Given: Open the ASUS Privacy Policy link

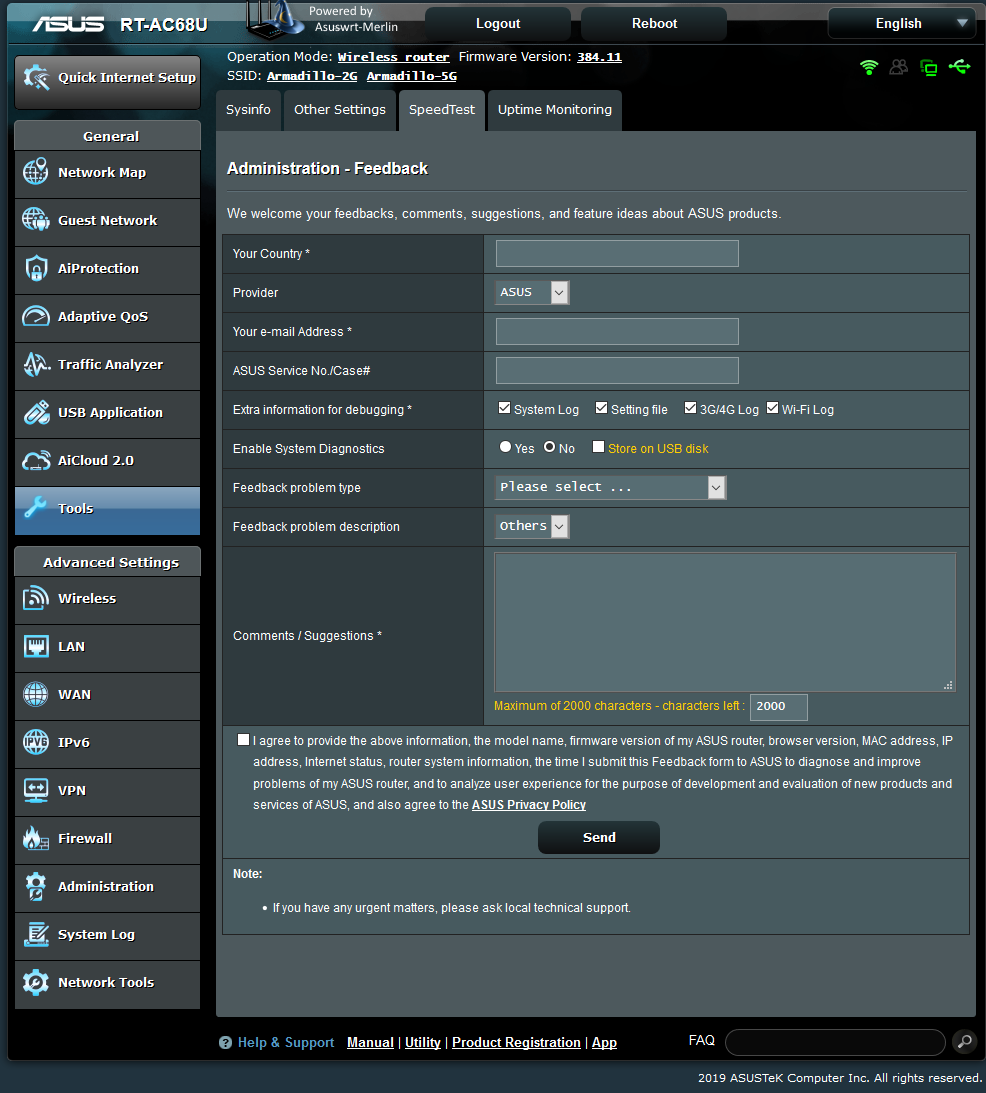Looking at the screenshot, I should click(x=529, y=804).
